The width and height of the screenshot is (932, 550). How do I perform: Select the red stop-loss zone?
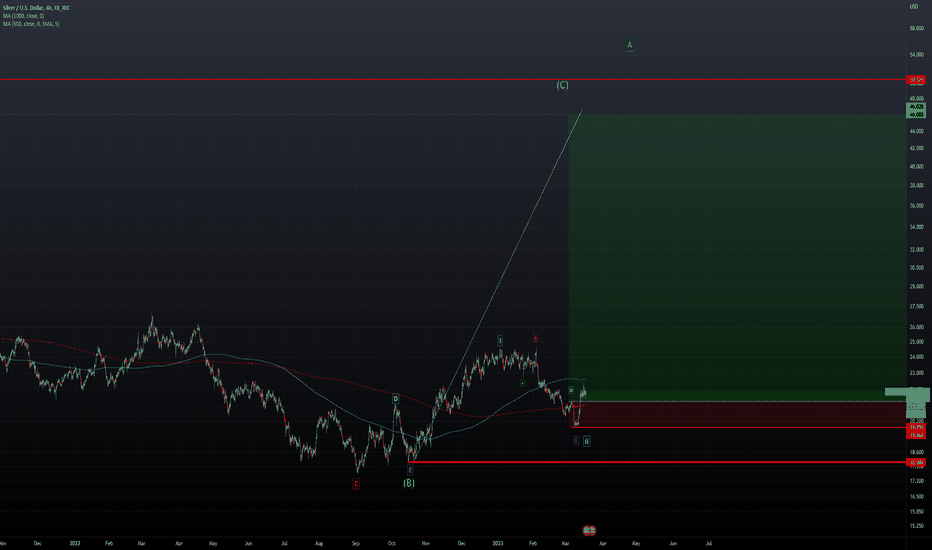(737, 414)
